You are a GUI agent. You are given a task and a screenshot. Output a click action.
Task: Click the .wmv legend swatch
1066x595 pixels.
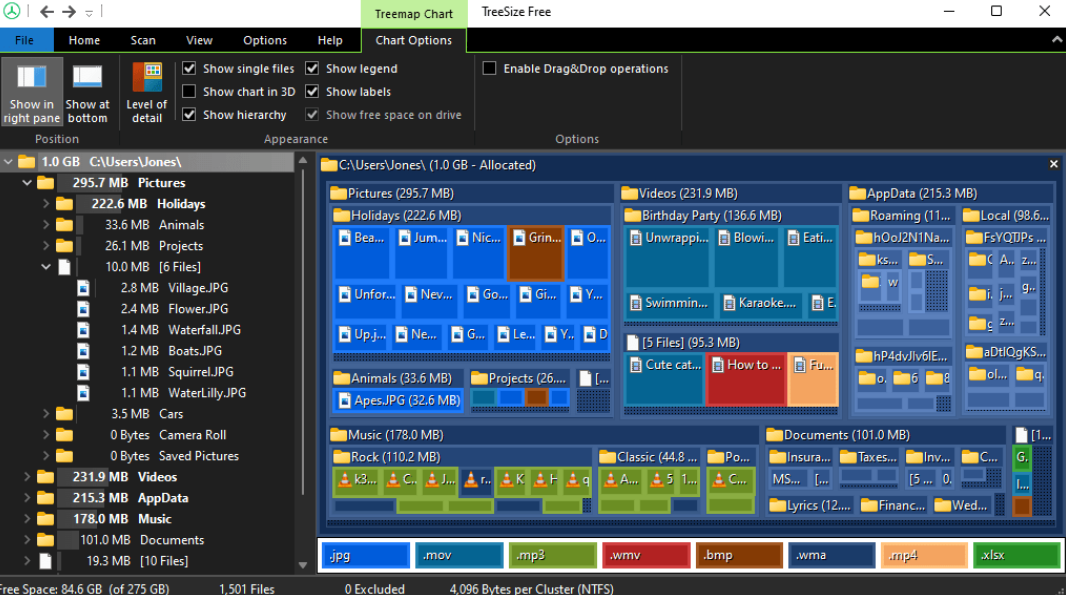645,556
